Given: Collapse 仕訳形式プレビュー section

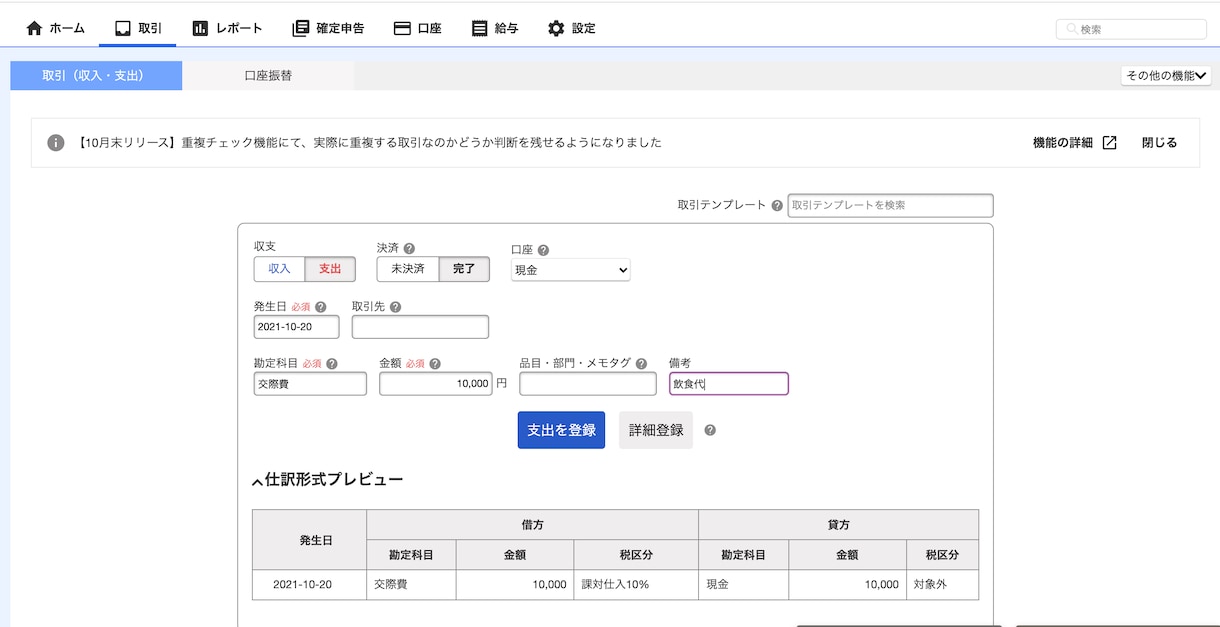Looking at the screenshot, I should pos(328,480).
